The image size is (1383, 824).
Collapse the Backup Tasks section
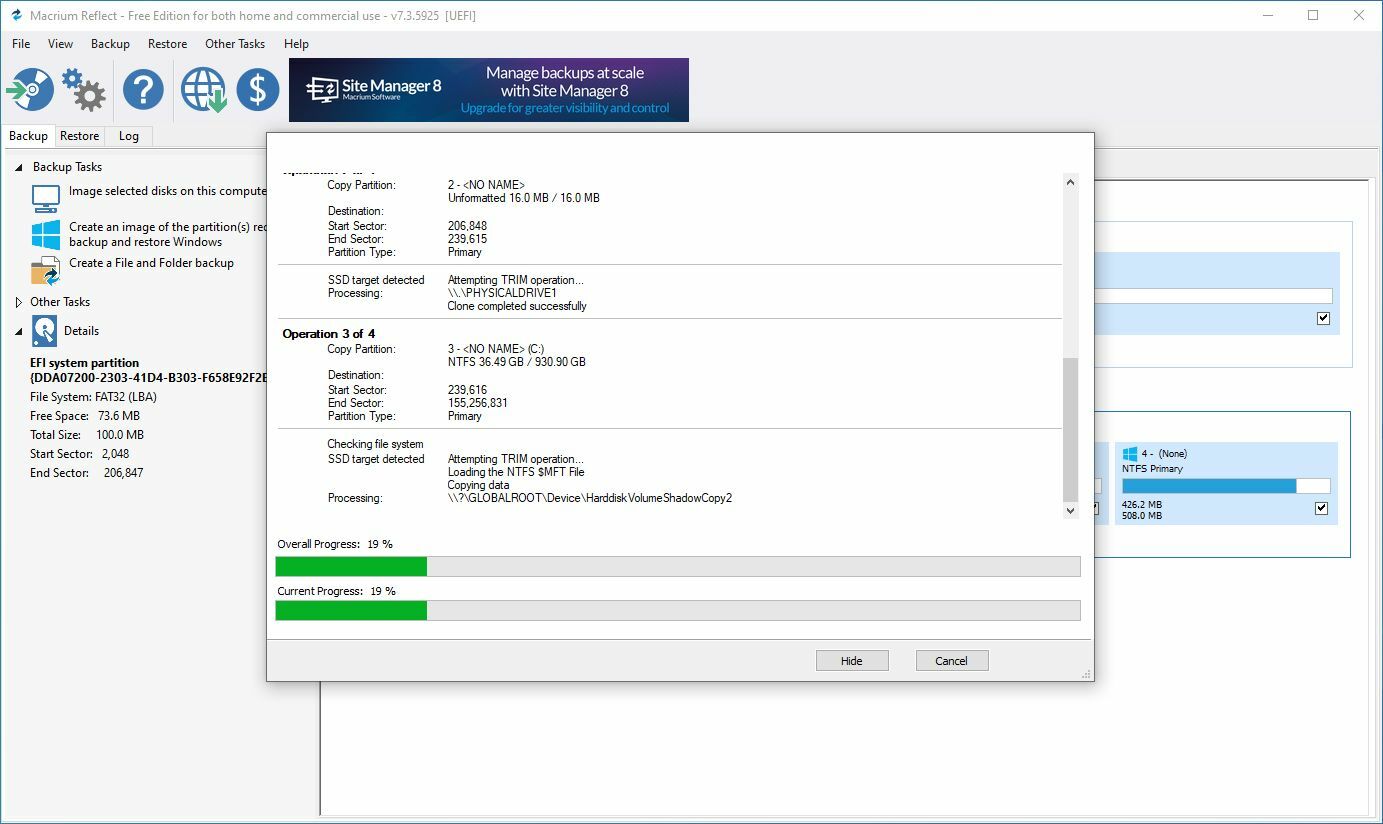pos(19,167)
